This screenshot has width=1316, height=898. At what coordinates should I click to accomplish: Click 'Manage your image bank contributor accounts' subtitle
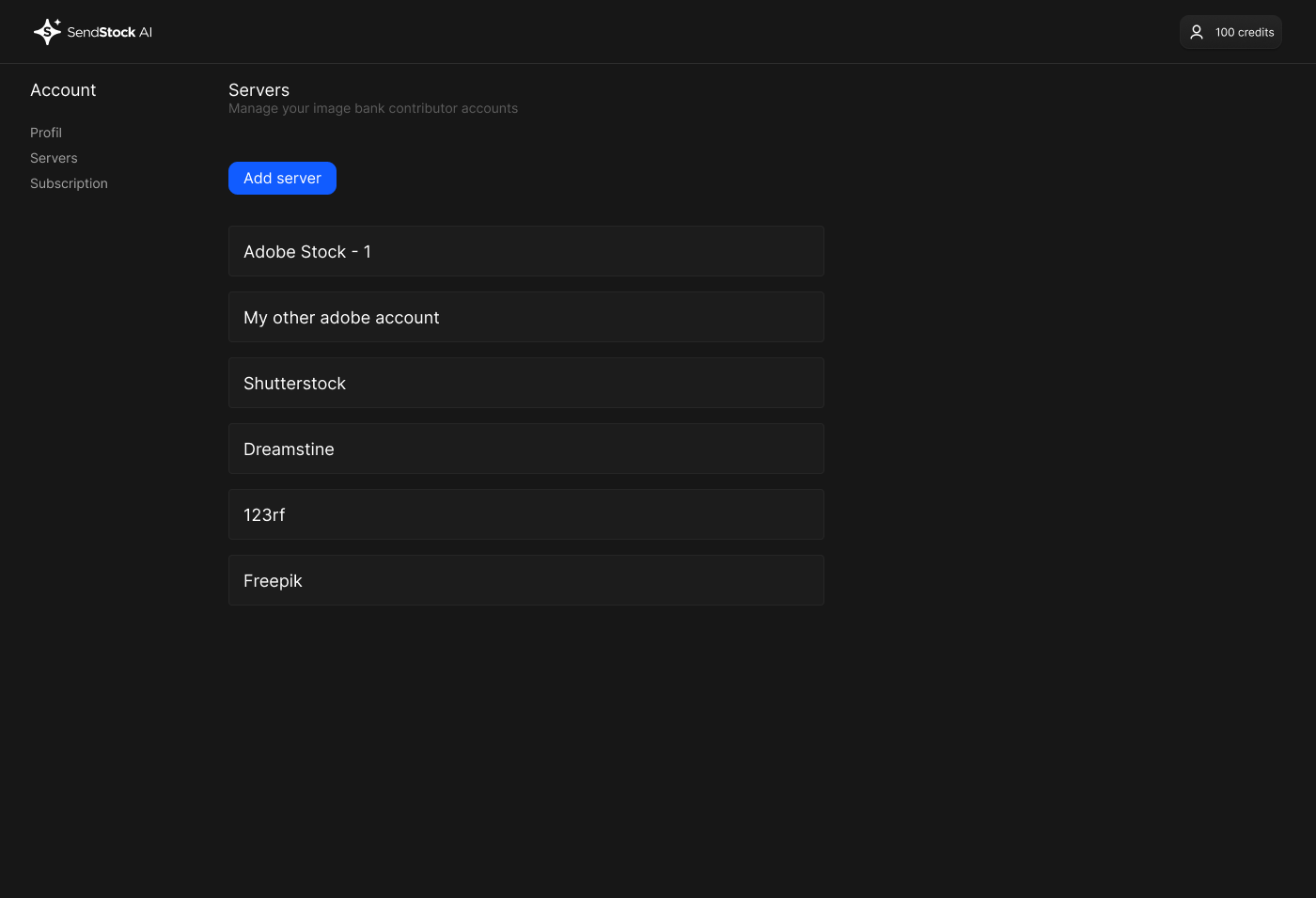point(373,108)
